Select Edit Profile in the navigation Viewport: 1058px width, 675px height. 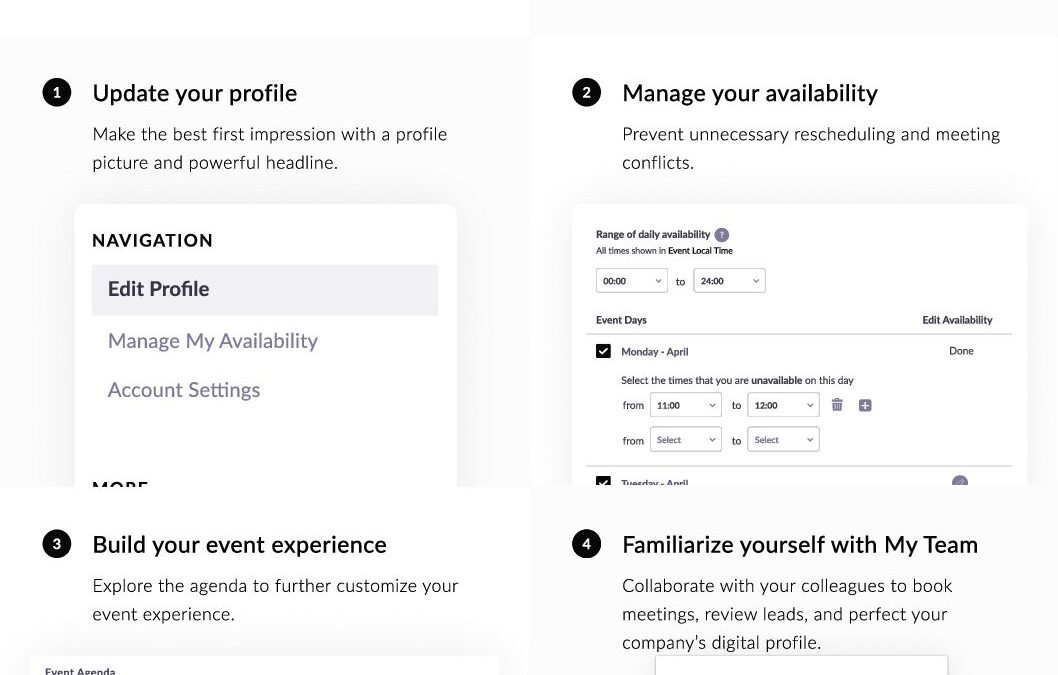pyautogui.click(x=264, y=289)
